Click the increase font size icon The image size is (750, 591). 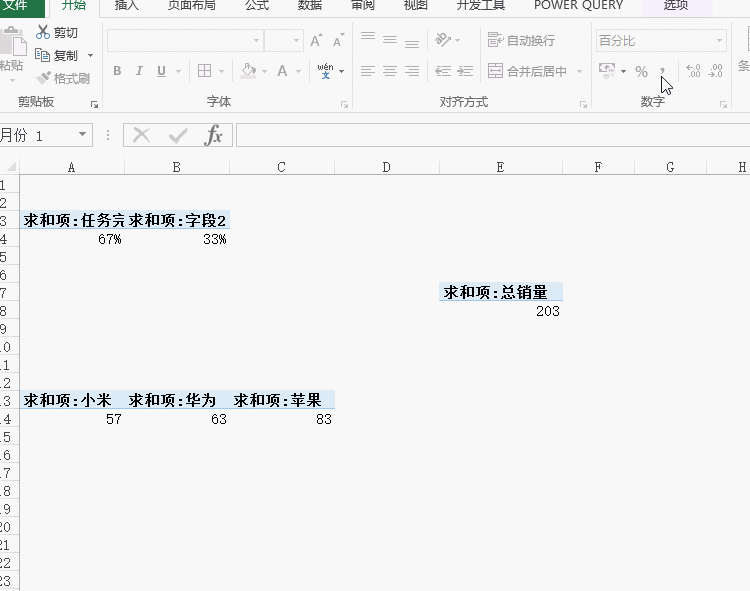tap(316, 41)
